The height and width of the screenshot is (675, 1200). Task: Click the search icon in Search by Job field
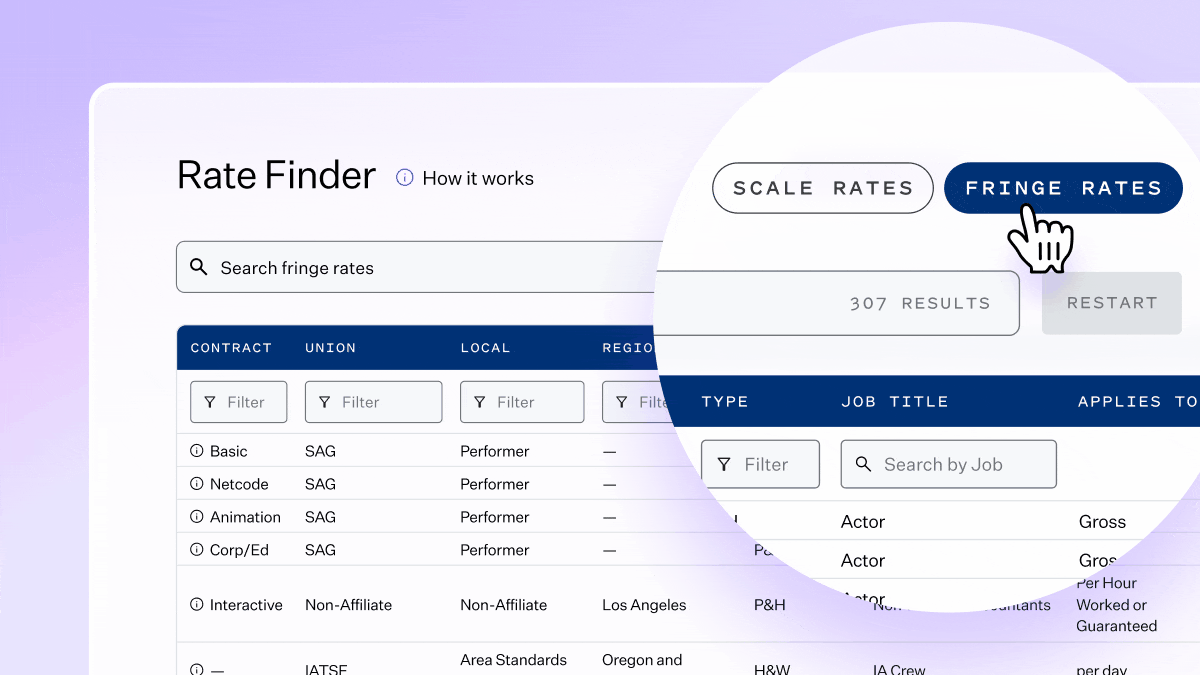click(x=864, y=463)
